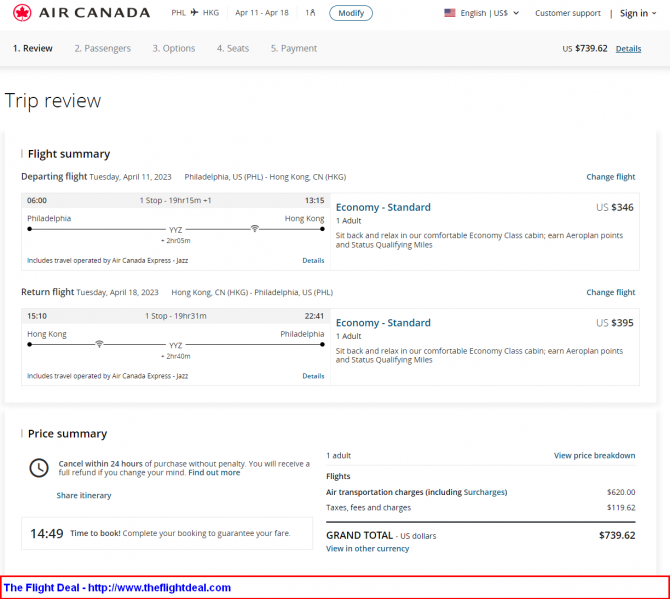Open theflightdeal.com link in footer

point(159,587)
